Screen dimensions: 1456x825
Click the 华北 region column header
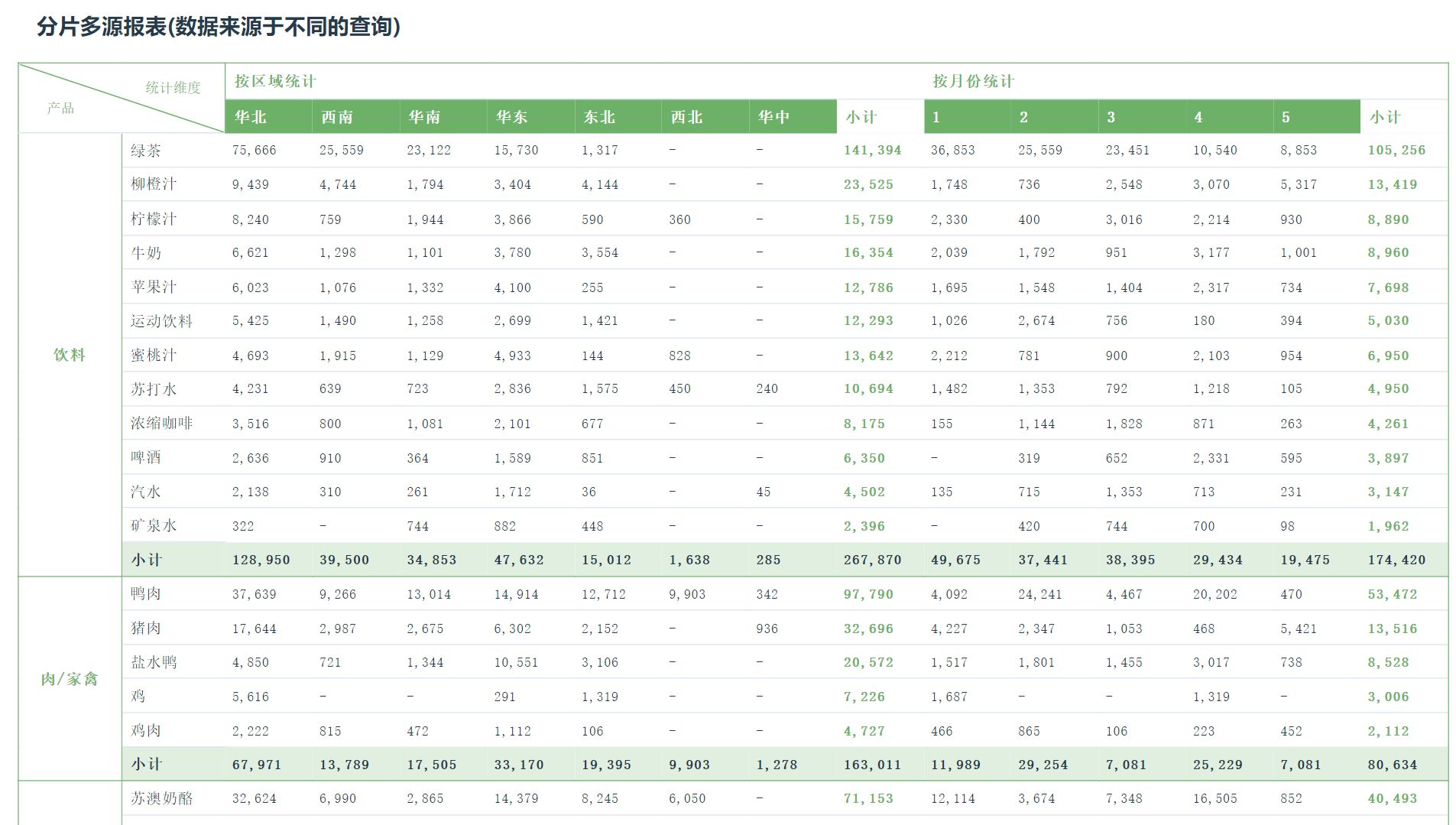click(x=268, y=117)
